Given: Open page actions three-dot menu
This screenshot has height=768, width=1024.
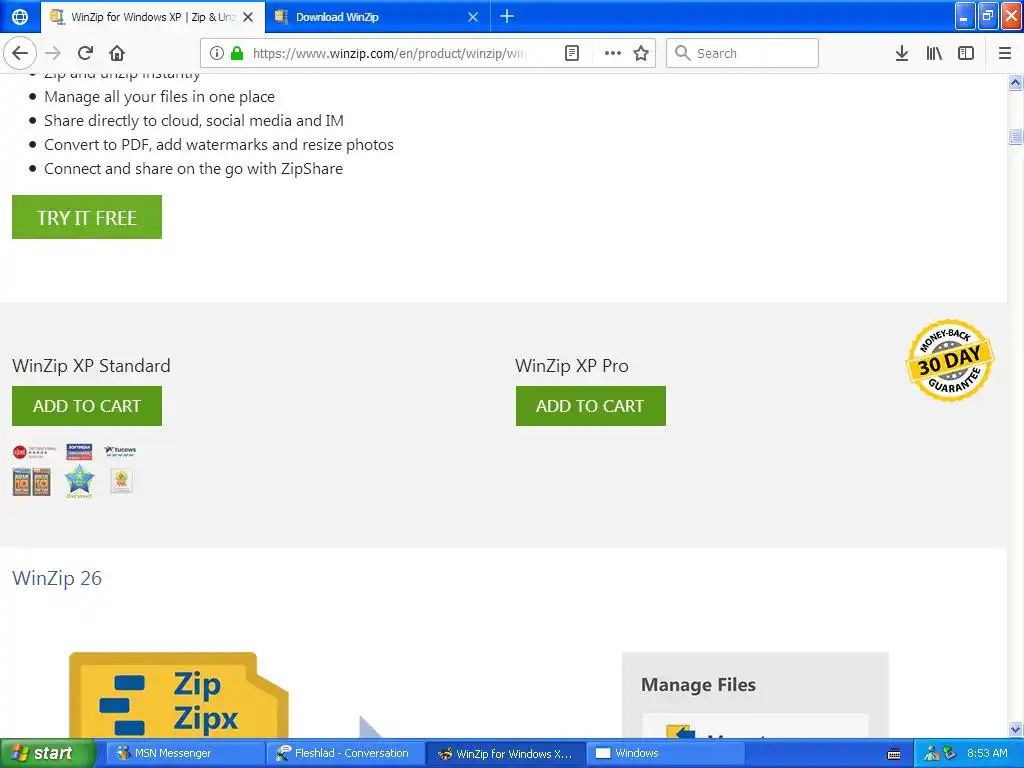Looking at the screenshot, I should pos(613,53).
